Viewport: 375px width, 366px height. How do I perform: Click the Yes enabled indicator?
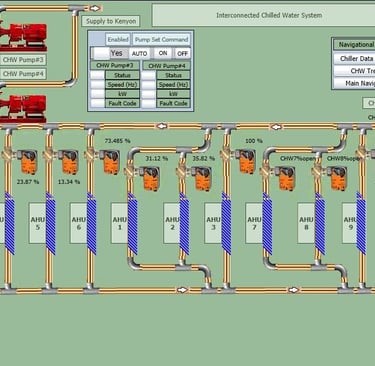(117, 53)
